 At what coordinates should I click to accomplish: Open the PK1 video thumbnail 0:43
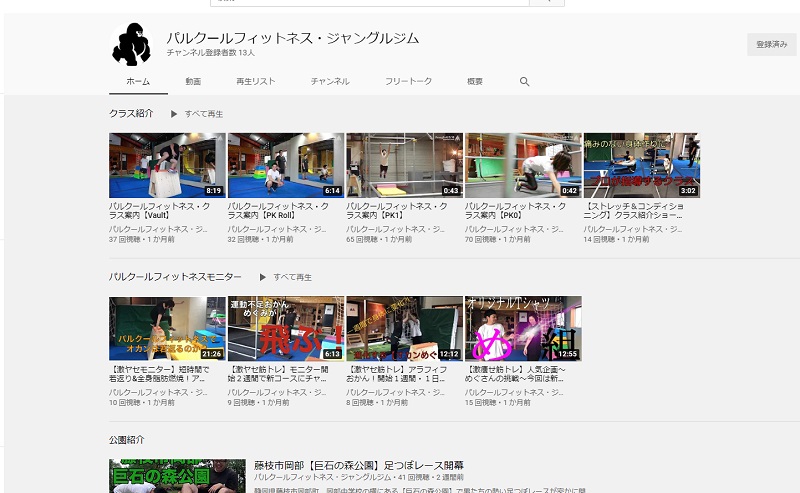(x=405, y=165)
